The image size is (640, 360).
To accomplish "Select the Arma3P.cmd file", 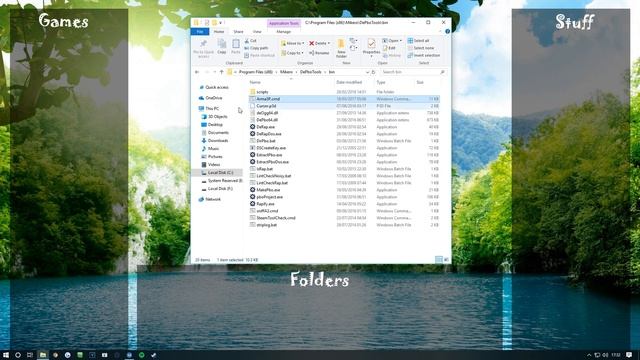I will click(x=268, y=99).
